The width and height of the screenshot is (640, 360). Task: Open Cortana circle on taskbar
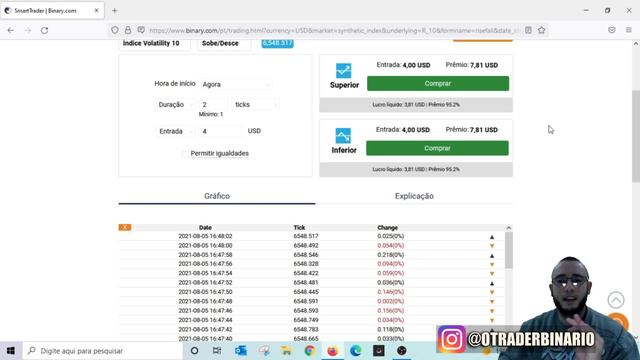[194, 351]
